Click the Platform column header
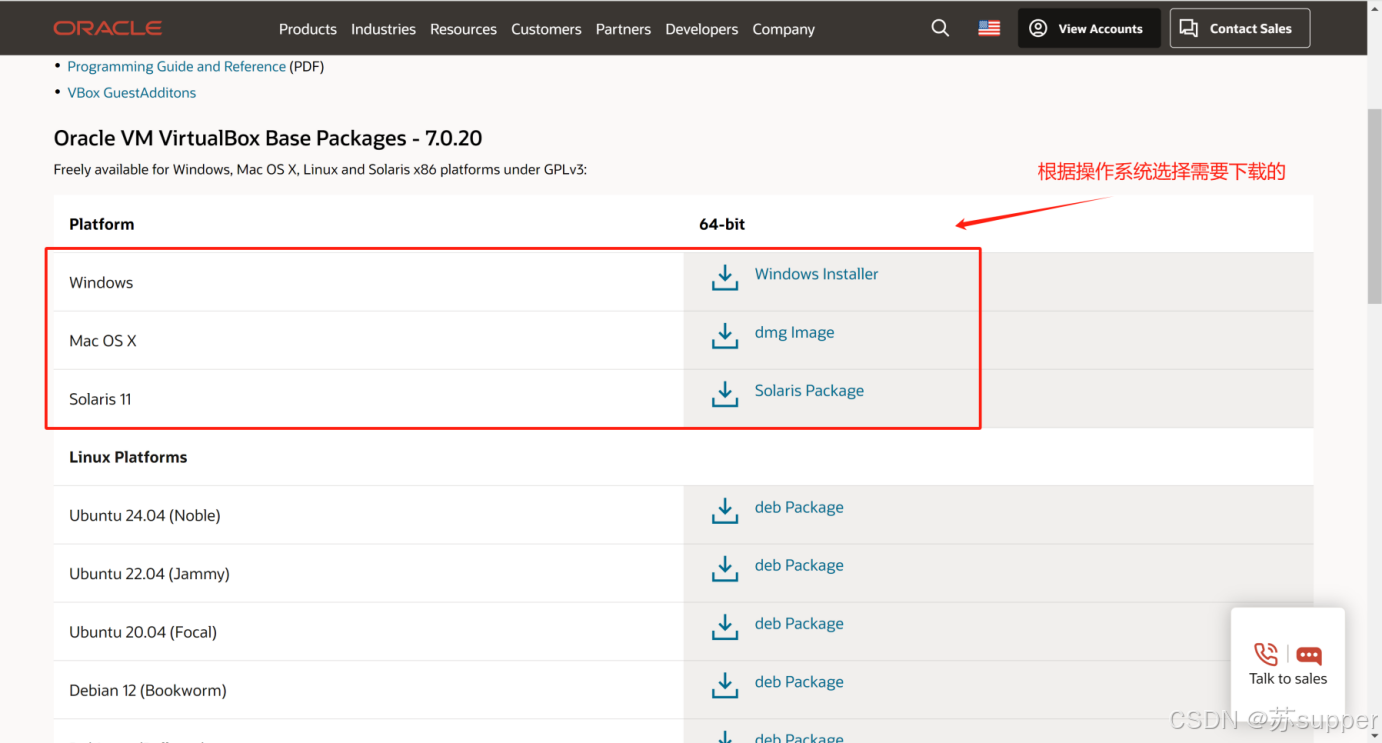The width and height of the screenshot is (1382, 743). coord(101,224)
